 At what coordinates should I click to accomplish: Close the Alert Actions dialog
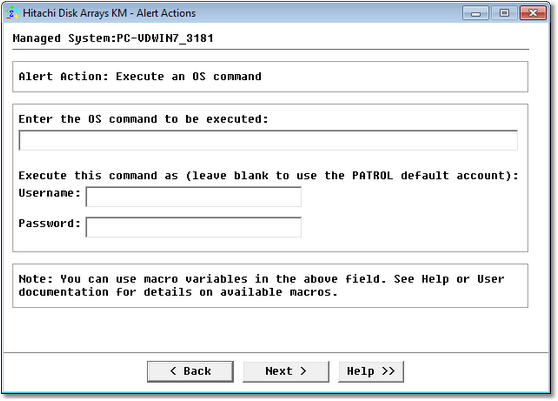point(533,13)
